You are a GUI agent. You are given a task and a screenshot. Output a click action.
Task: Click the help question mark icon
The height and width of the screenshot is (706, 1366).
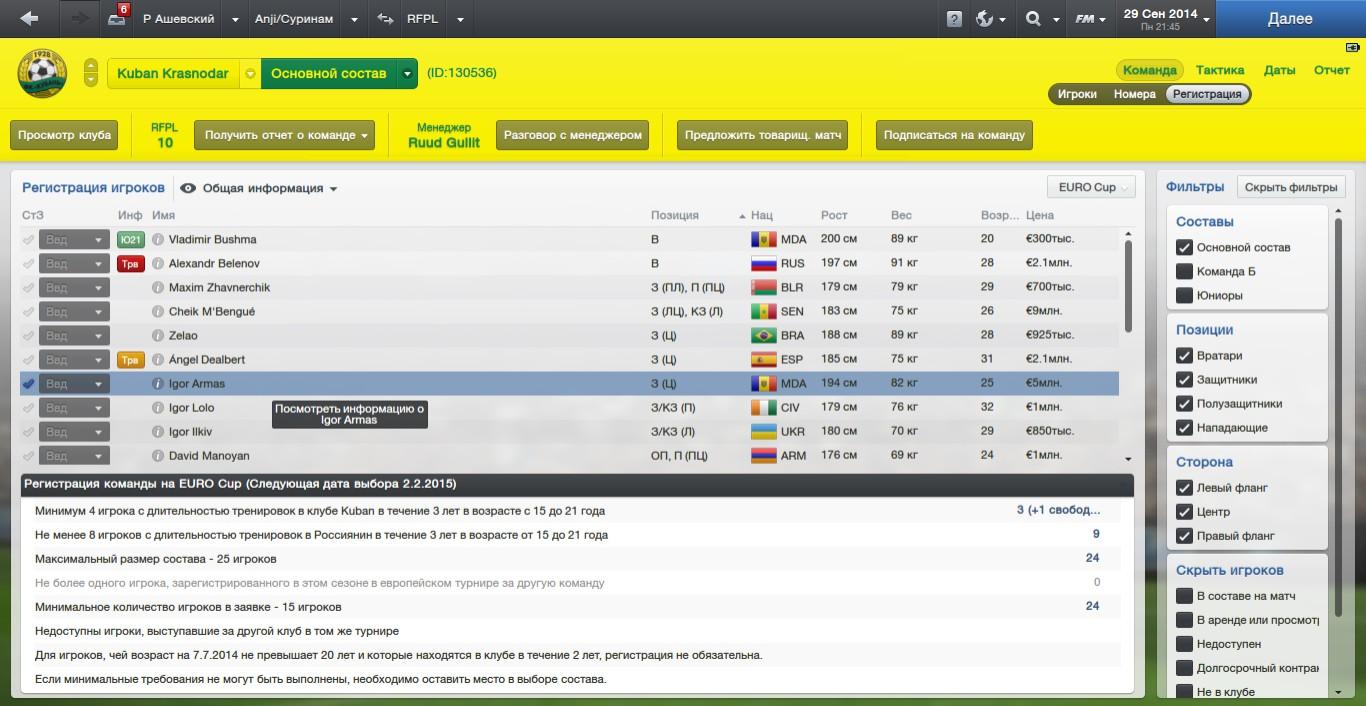tap(954, 19)
